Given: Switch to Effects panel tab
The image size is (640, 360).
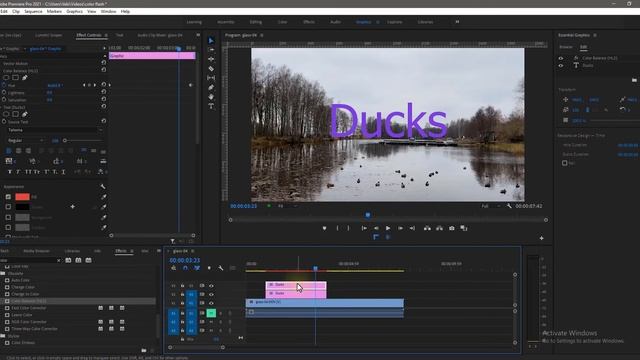Looking at the screenshot, I should coord(121,251).
